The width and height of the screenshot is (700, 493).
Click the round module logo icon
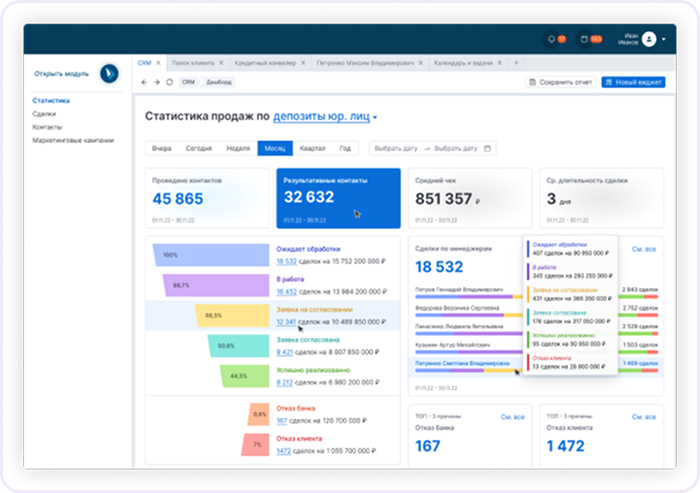point(109,74)
